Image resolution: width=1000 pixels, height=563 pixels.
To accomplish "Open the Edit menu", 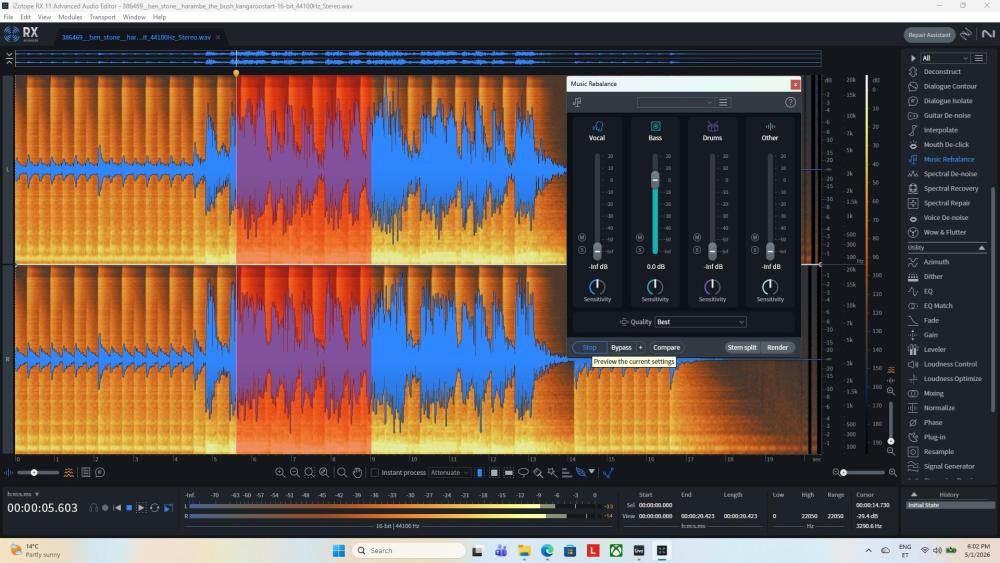I will [26, 17].
